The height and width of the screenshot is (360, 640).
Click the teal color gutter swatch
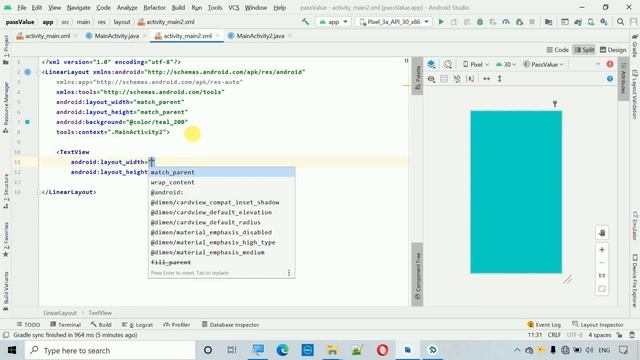pyautogui.click(x=27, y=122)
